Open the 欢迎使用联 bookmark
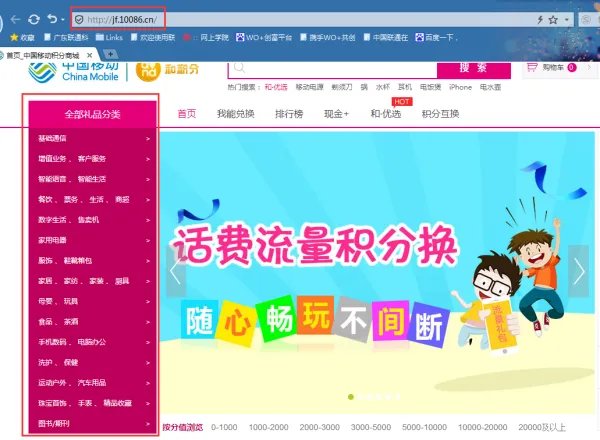This screenshot has height=440, width=600. tap(153, 37)
